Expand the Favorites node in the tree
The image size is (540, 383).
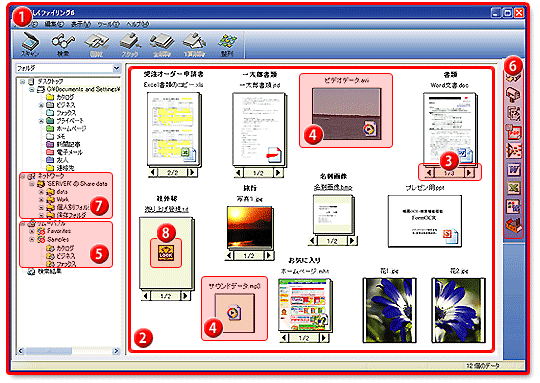pyautogui.click(x=32, y=231)
